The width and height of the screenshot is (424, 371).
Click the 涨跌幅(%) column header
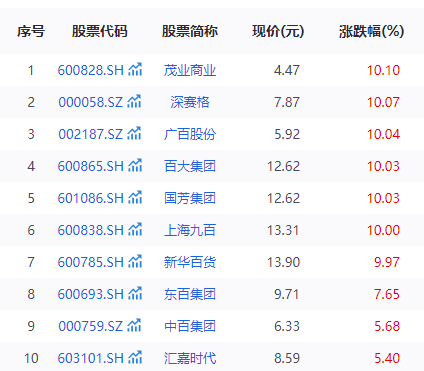[372, 31]
